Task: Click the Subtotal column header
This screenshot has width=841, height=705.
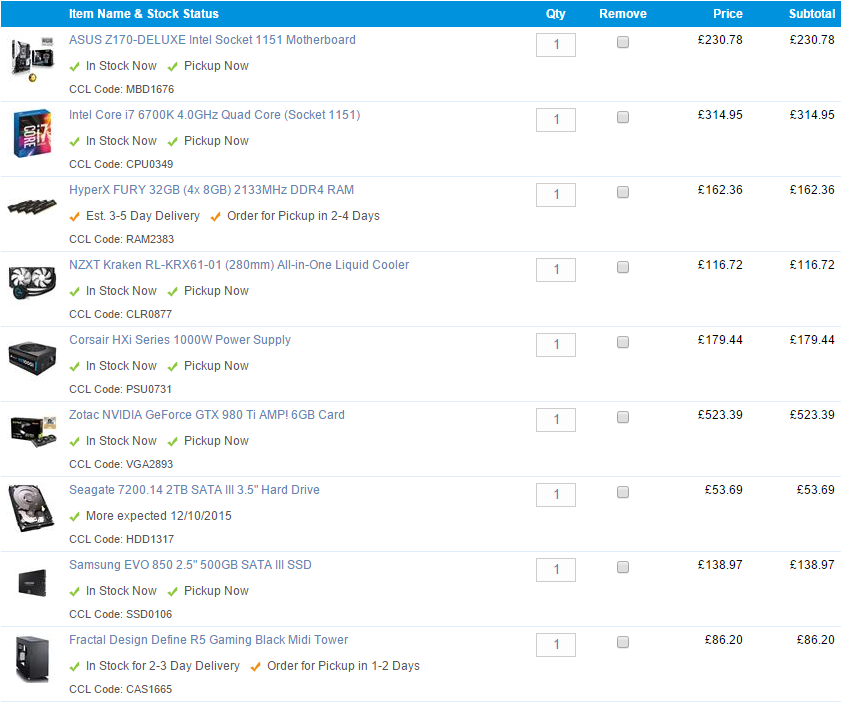Action: [812, 14]
